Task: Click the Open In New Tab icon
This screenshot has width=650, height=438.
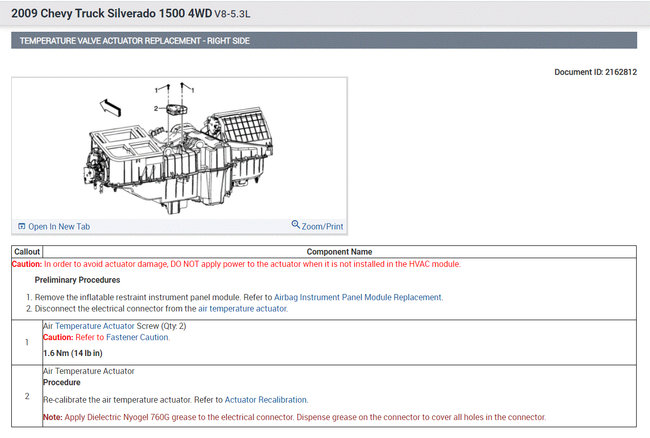Action: click(22, 226)
